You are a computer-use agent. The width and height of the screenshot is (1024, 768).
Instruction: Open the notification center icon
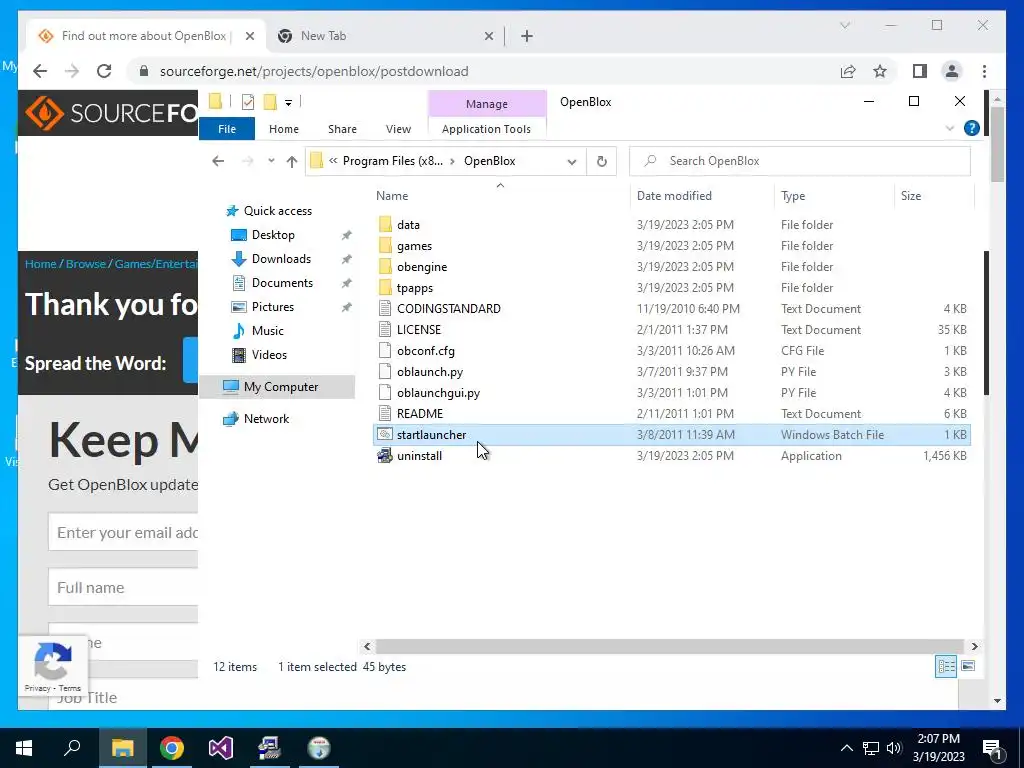[992, 749]
